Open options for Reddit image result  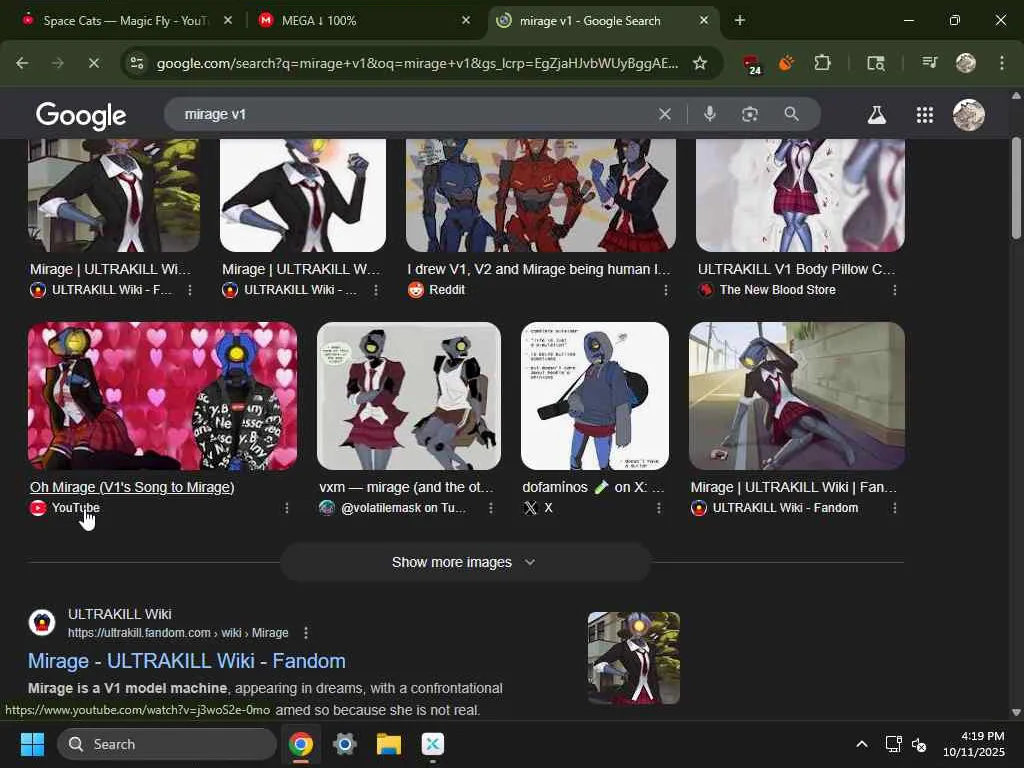[665, 290]
